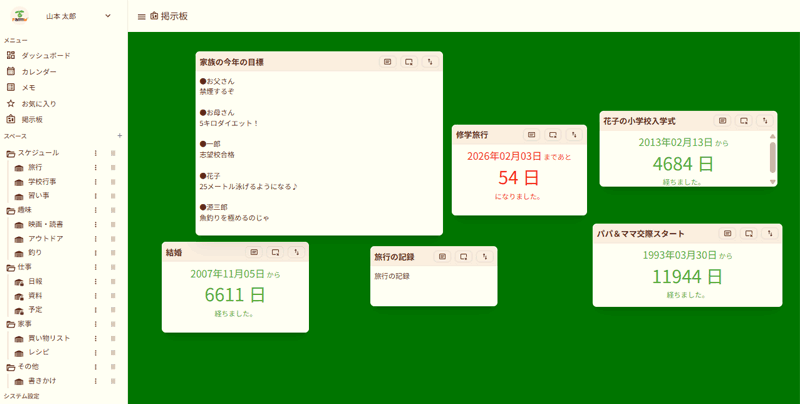This screenshot has height=404, width=800.
Task: Open the note icon on 家族の今年の目標 card
Action: pos(387,62)
